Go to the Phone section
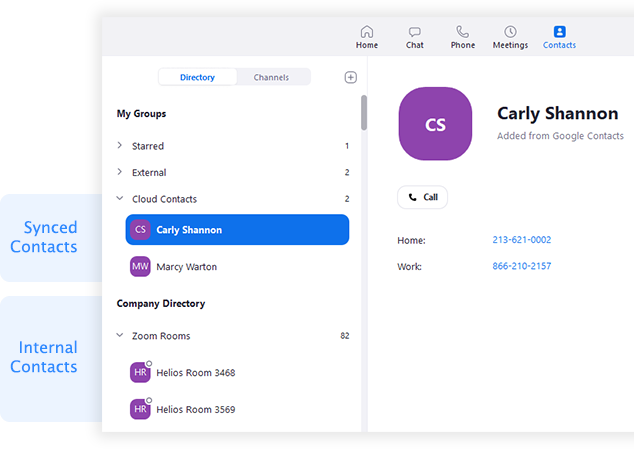634x449 pixels. tap(462, 32)
